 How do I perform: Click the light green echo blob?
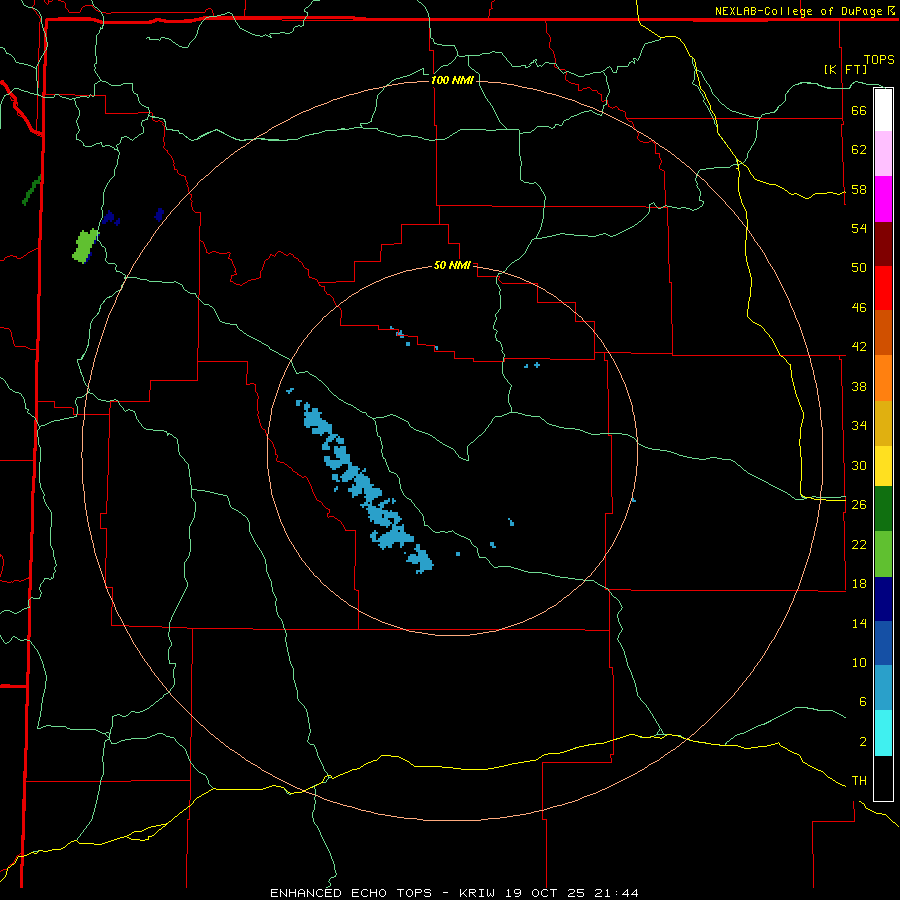[x=86, y=245]
